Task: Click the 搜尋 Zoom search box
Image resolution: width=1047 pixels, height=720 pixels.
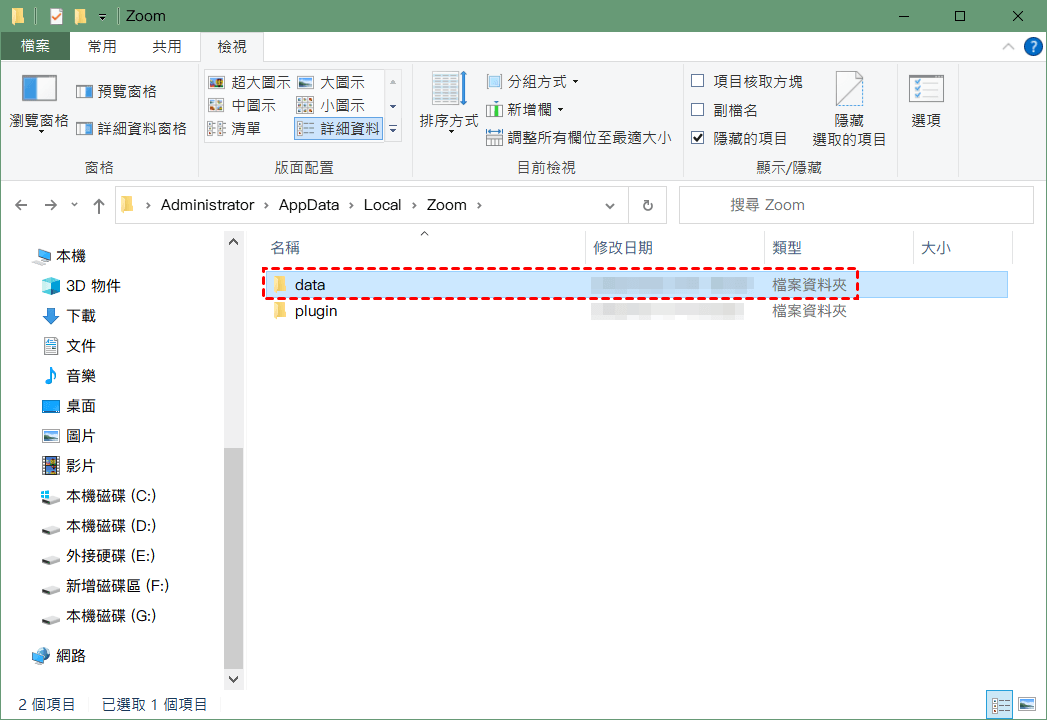Action: tap(856, 205)
